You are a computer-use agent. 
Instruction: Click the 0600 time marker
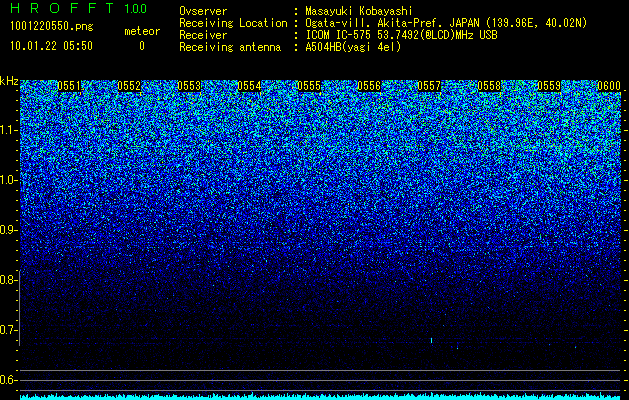(609, 86)
